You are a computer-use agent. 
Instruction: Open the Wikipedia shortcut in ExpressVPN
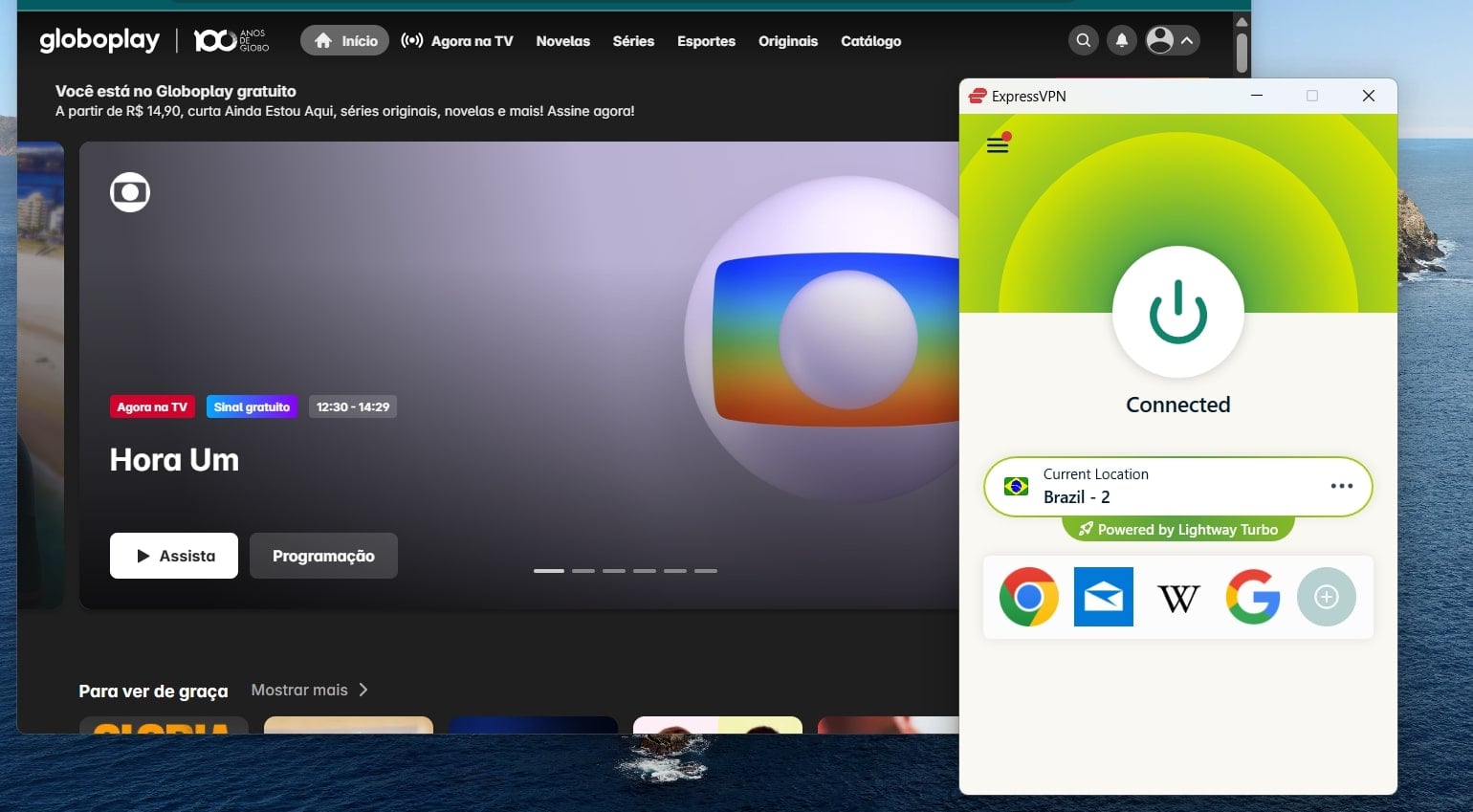click(x=1177, y=597)
